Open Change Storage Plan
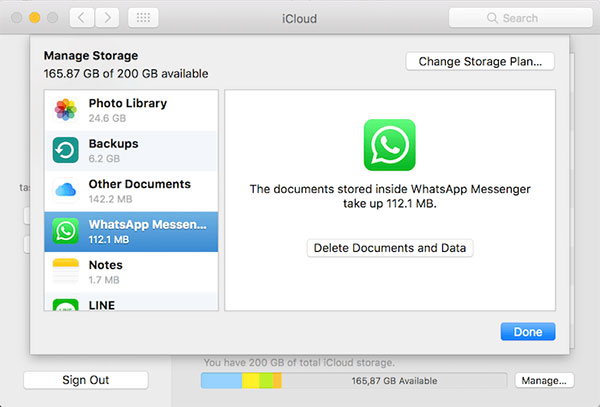This screenshot has width=600, height=407. (x=480, y=62)
